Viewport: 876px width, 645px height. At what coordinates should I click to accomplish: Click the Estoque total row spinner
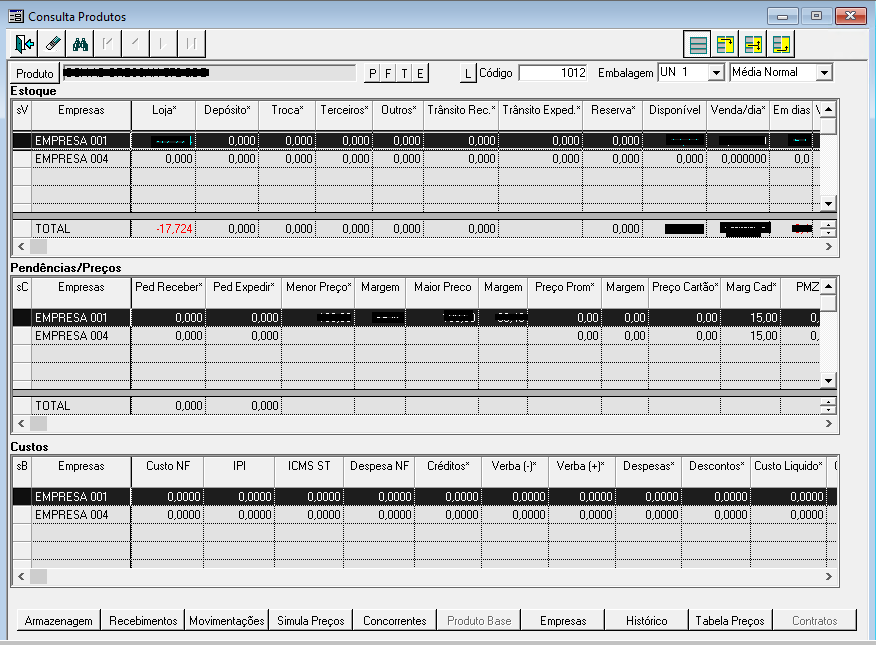tap(829, 228)
